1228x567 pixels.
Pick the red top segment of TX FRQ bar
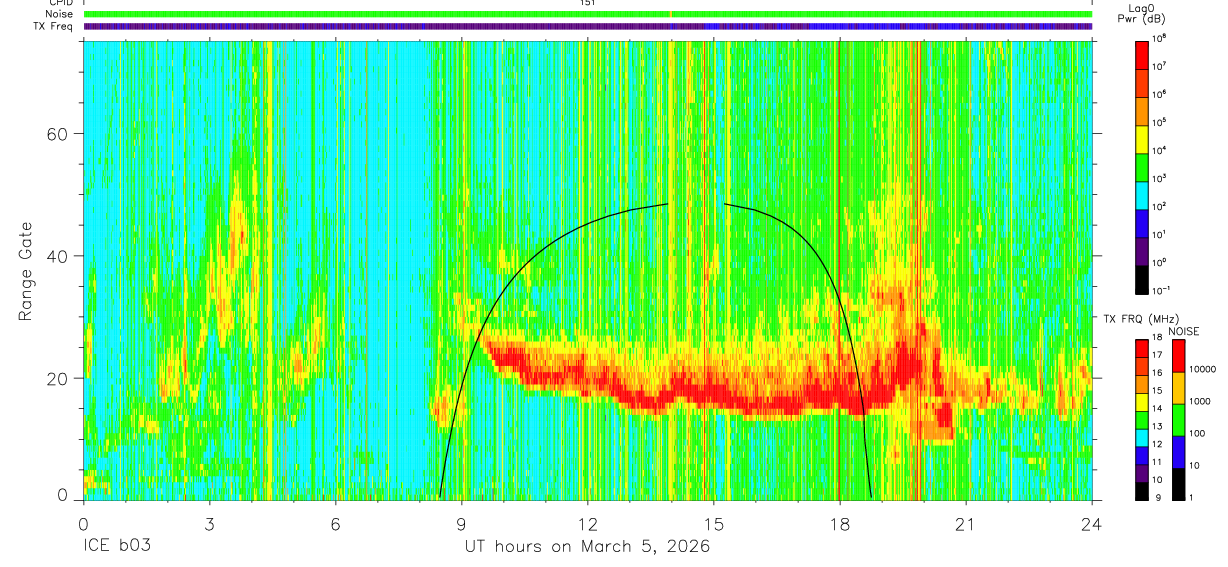(x=1144, y=349)
